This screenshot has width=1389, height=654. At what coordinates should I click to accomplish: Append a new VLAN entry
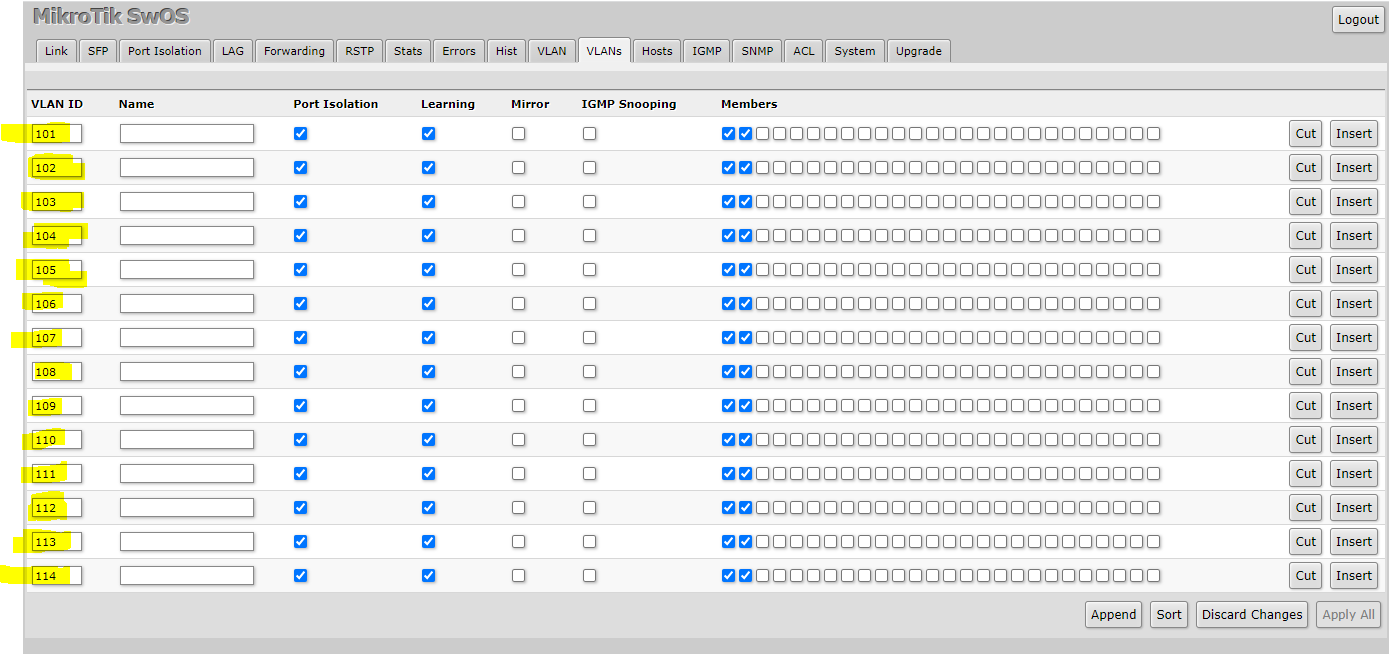point(1113,615)
